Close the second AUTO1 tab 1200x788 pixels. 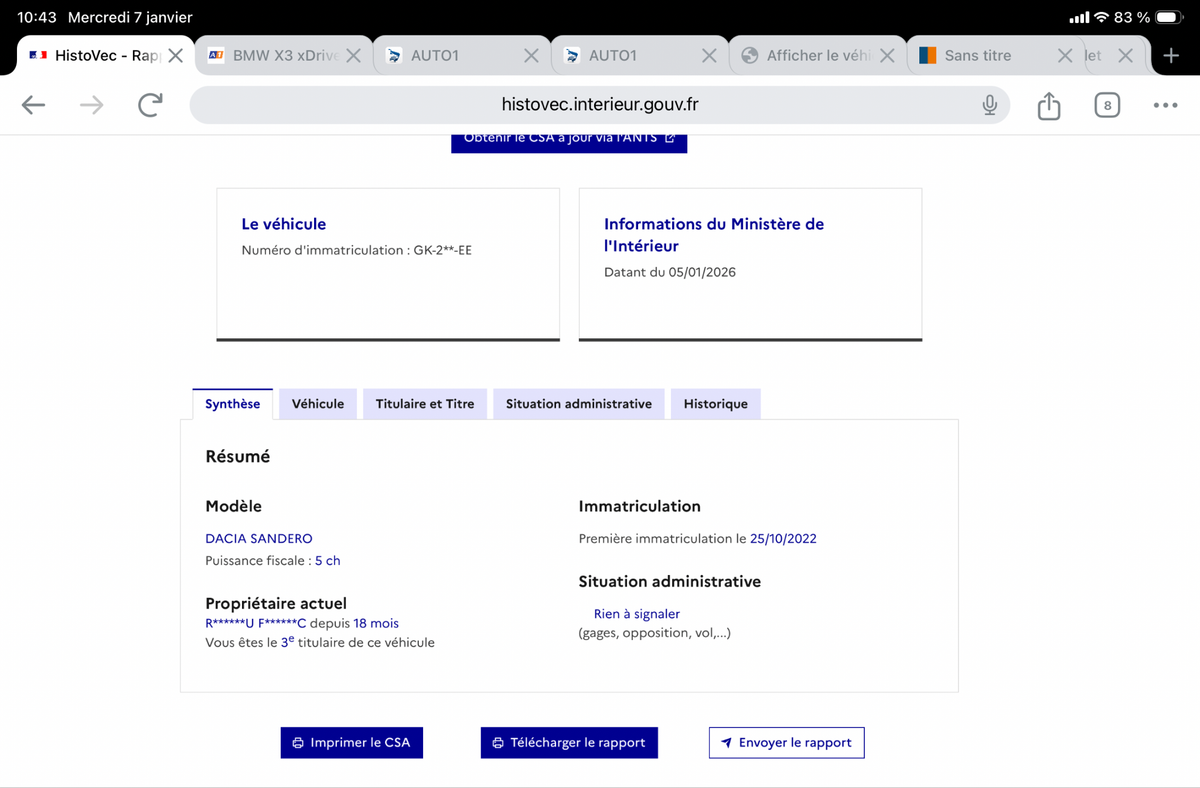point(709,56)
